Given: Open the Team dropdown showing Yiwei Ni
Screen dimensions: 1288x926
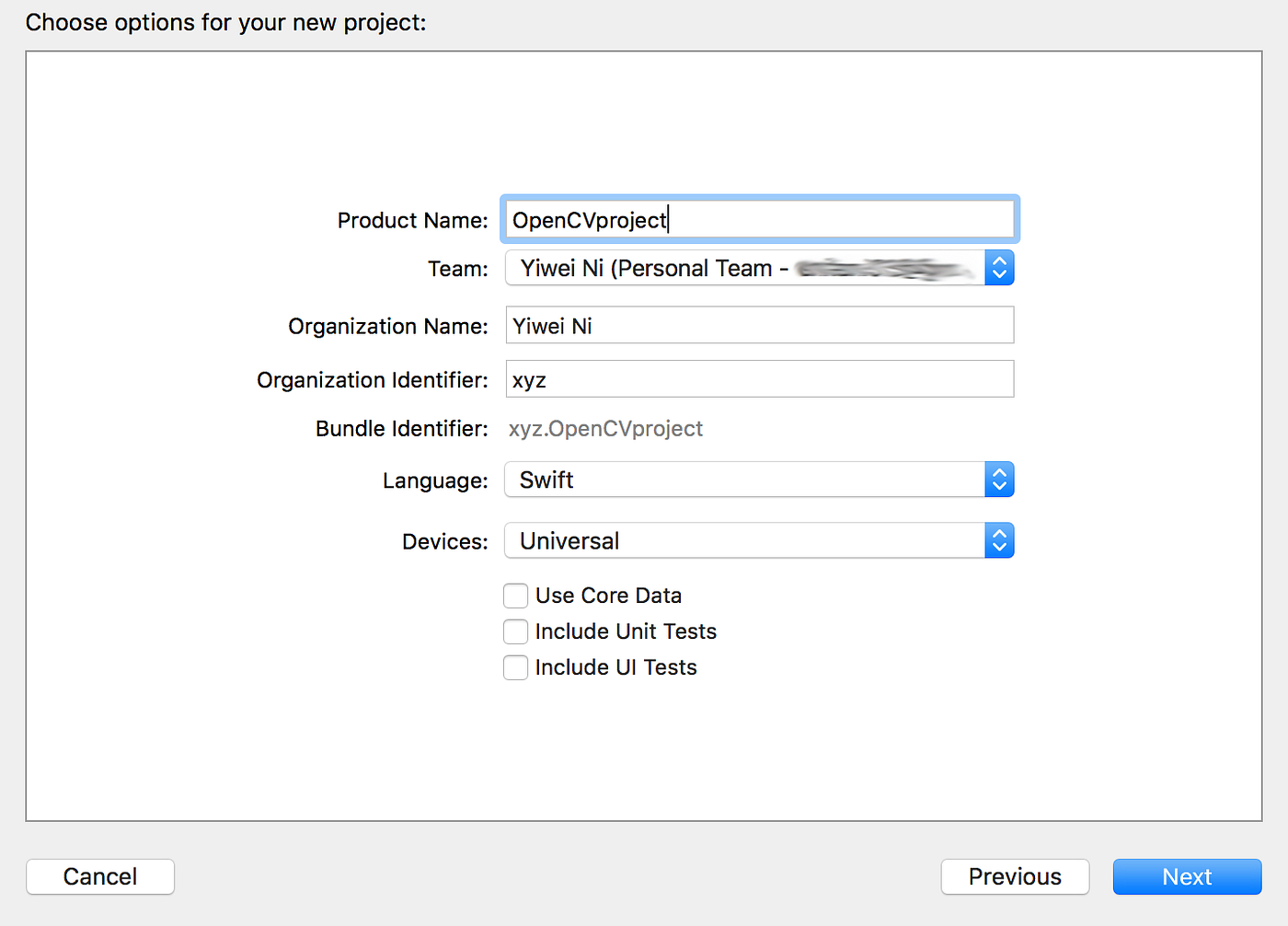Looking at the screenshot, I should click(745, 268).
